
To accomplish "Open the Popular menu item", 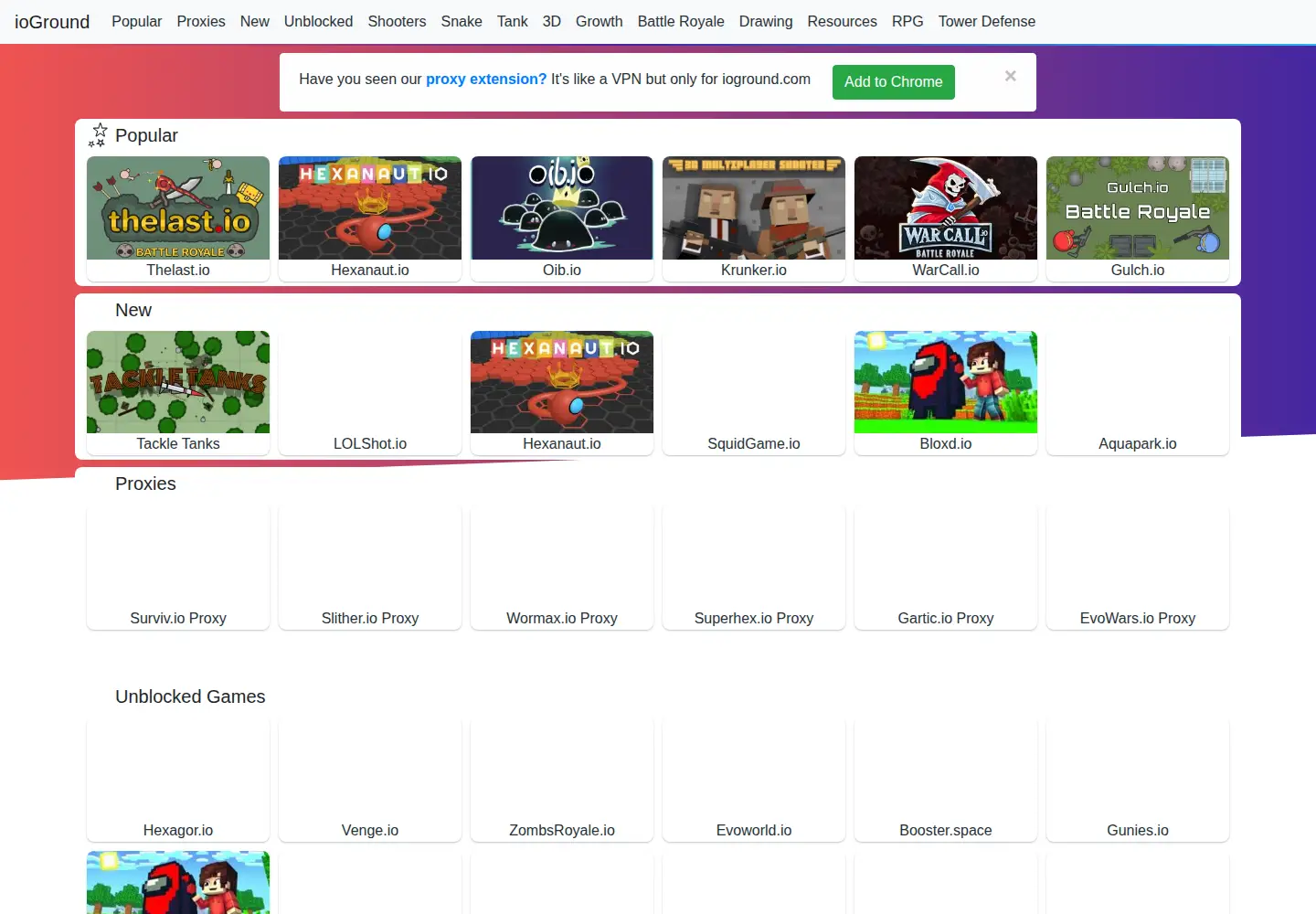I will 137,21.
